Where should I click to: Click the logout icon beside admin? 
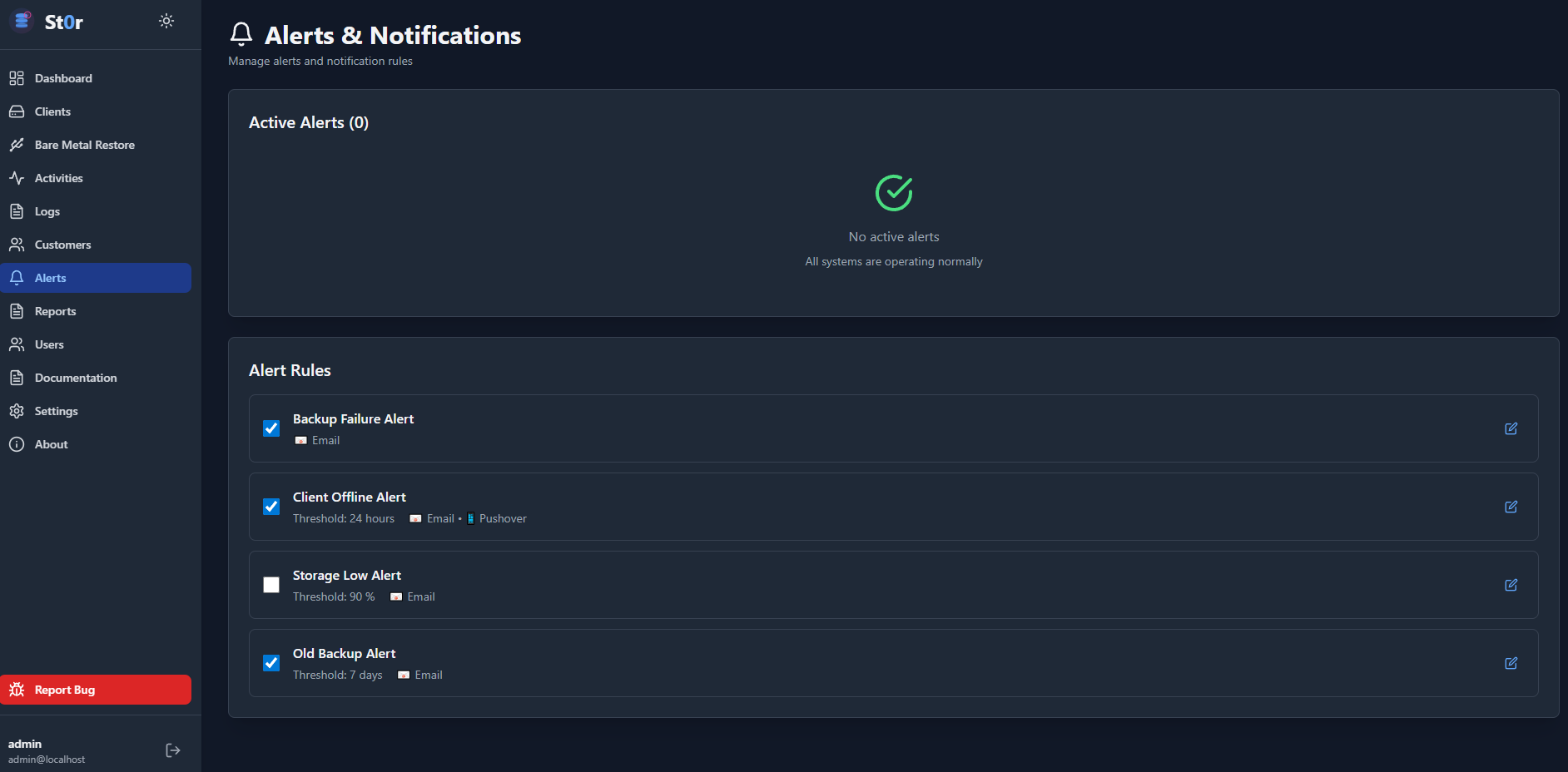click(x=173, y=750)
